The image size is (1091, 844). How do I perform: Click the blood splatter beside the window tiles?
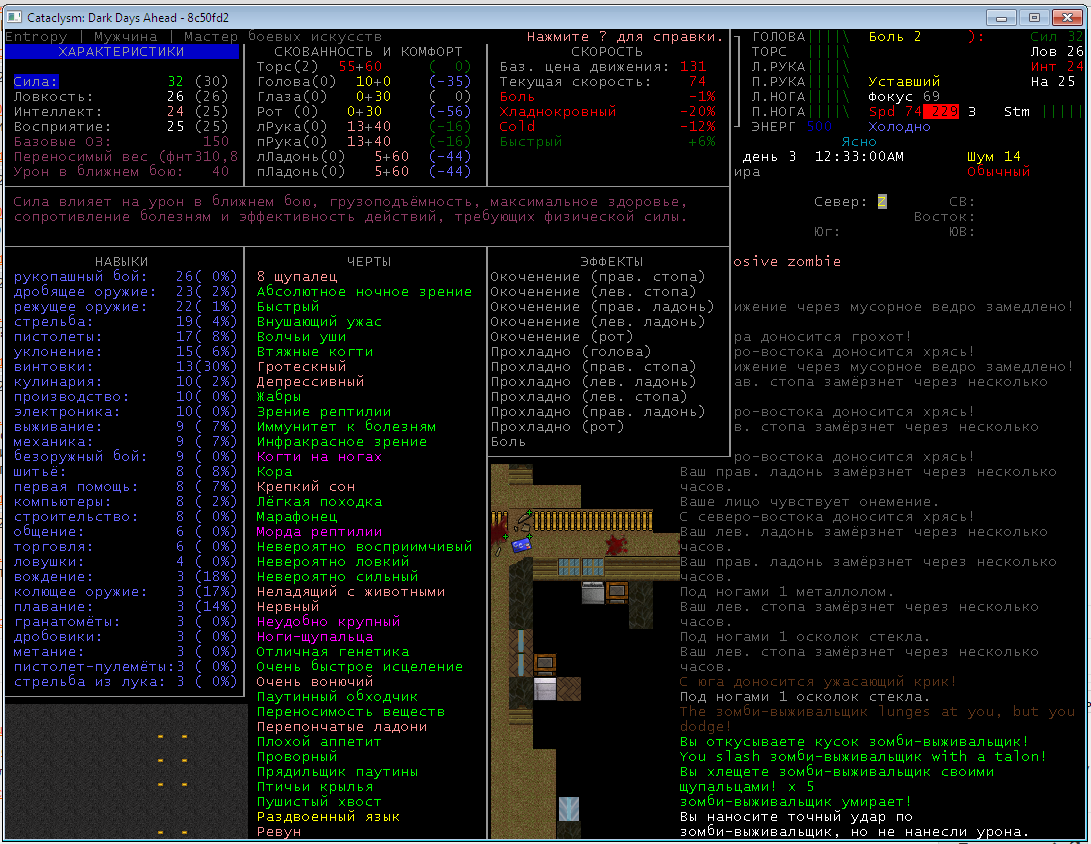click(616, 545)
